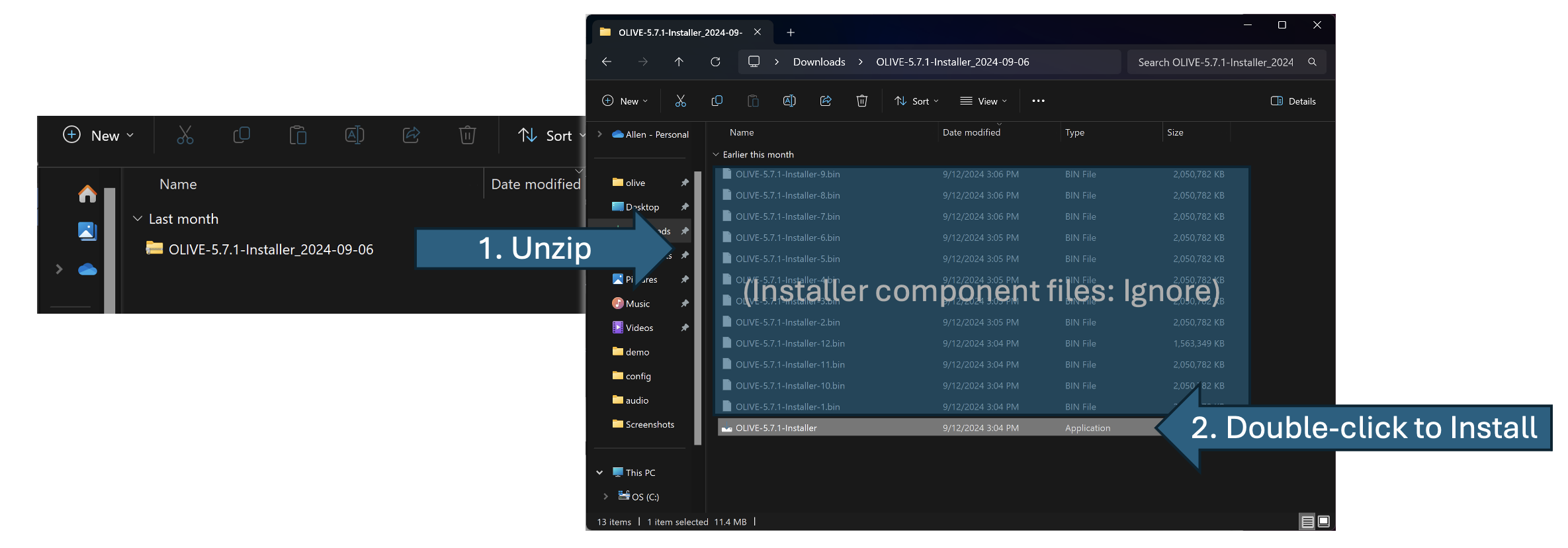The image size is (1568, 548).
Task: Click Delete trash icon in right Explorer toolbar
Action: tap(862, 101)
